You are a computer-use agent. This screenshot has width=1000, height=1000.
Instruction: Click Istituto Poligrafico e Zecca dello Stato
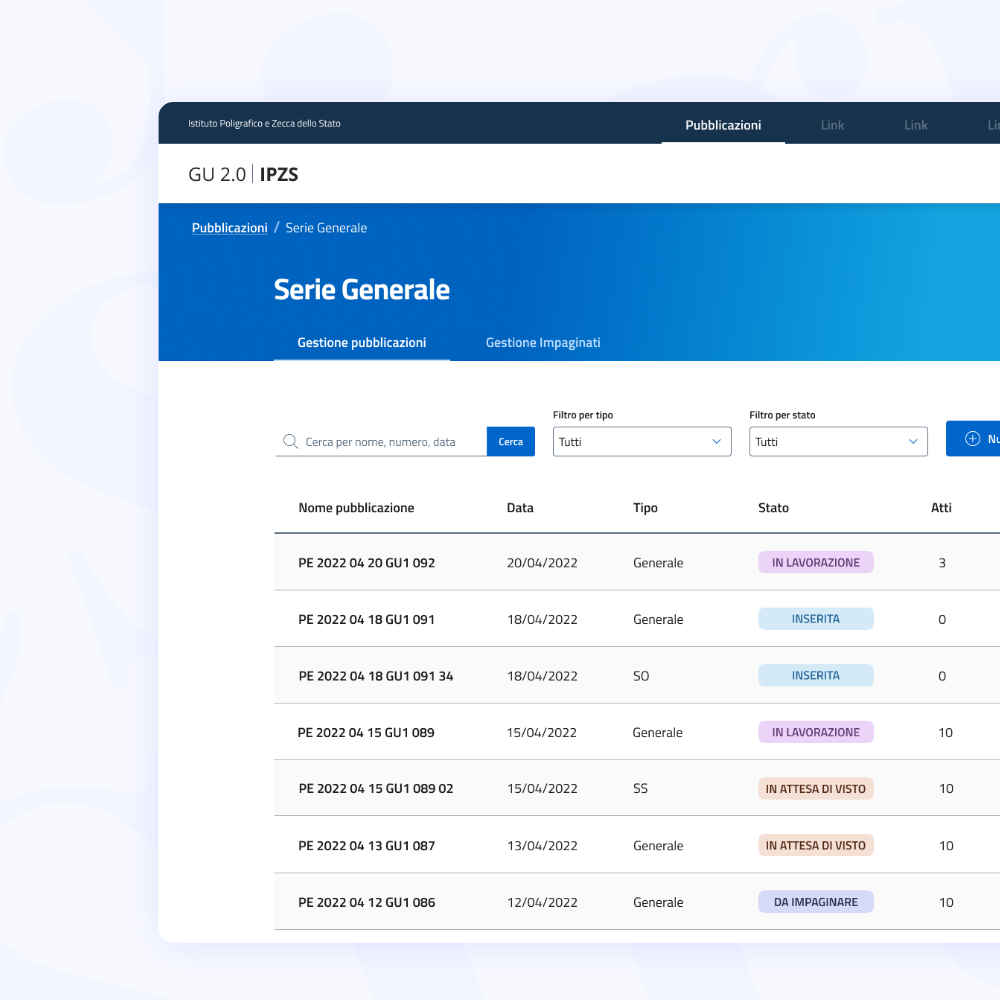[x=264, y=124]
